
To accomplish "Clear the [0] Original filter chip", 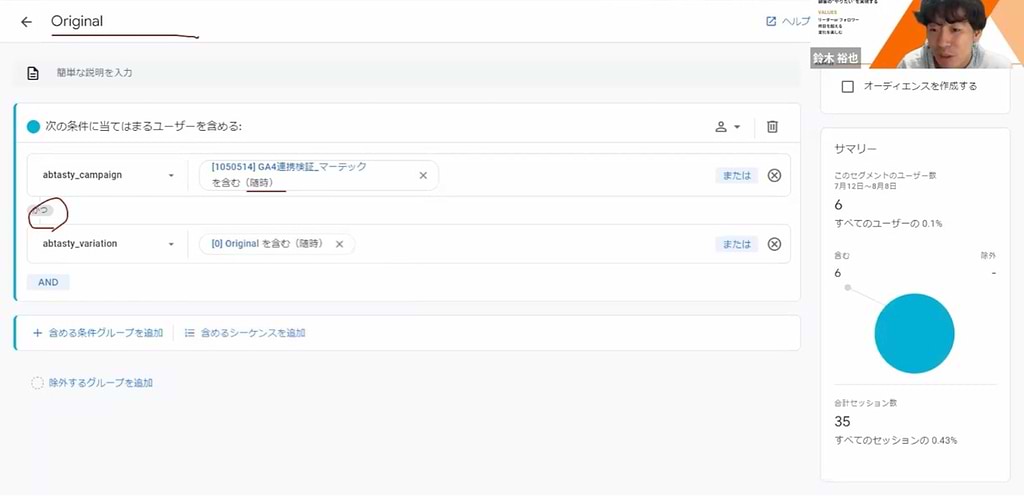I will [x=339, y=244].
